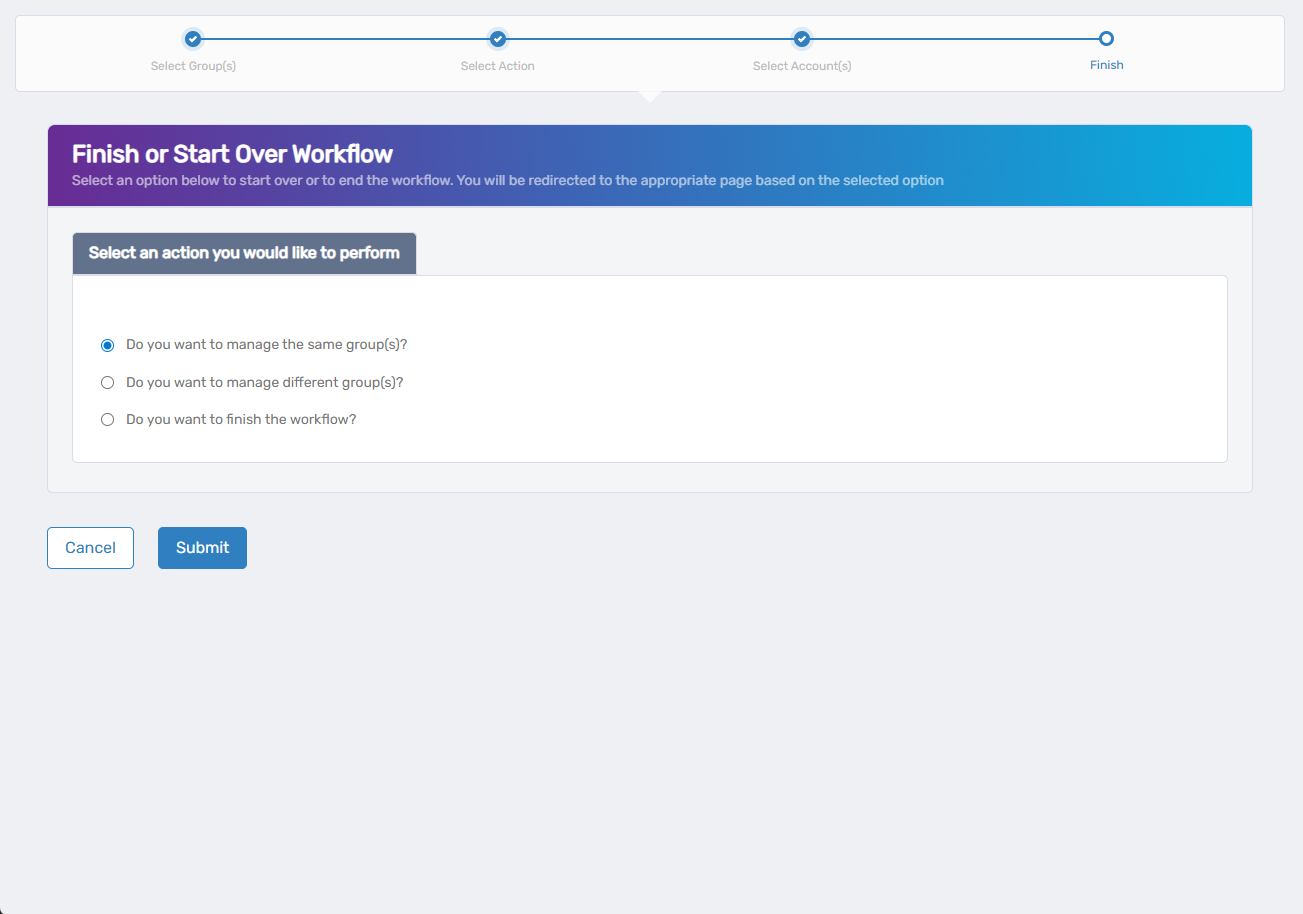The width and height of the screenshot is (1303, 914).
Task: Click the Select Group(s) checkmark icon
Action: 192,39
